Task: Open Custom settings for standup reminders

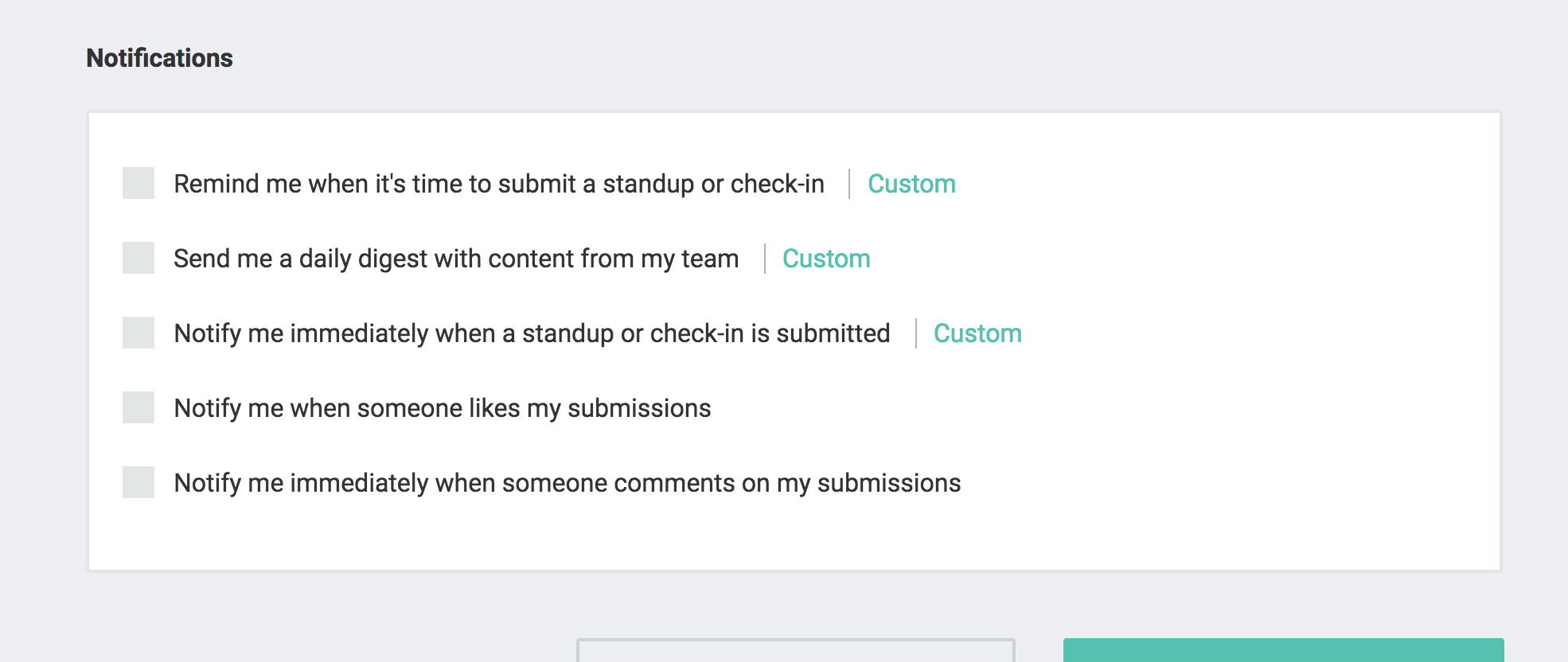Action: tap(911, 184)
